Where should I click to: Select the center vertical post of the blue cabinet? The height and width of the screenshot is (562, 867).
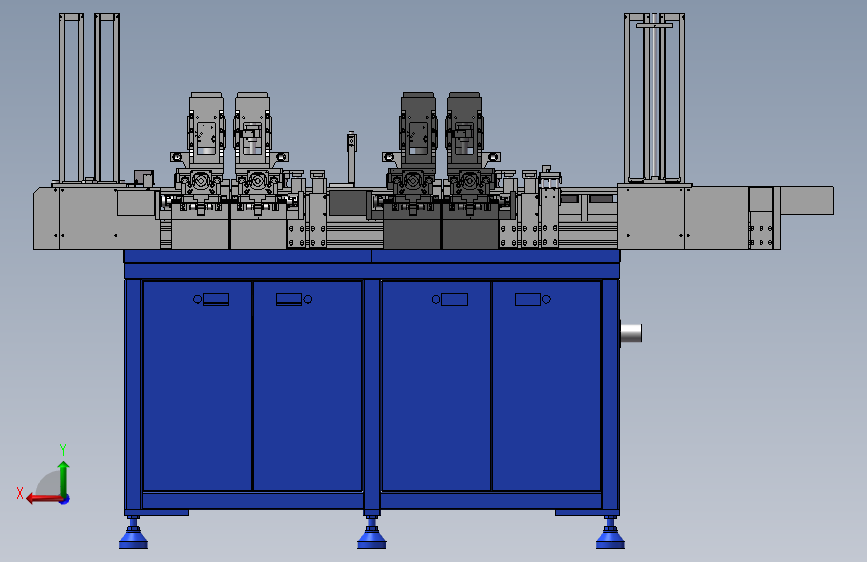[372, 396]
